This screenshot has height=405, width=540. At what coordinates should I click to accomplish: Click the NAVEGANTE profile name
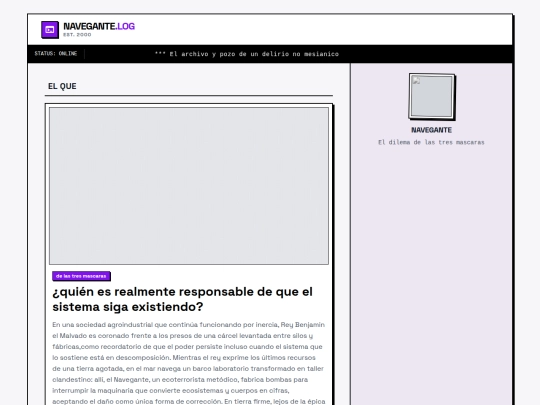(432, 130)
